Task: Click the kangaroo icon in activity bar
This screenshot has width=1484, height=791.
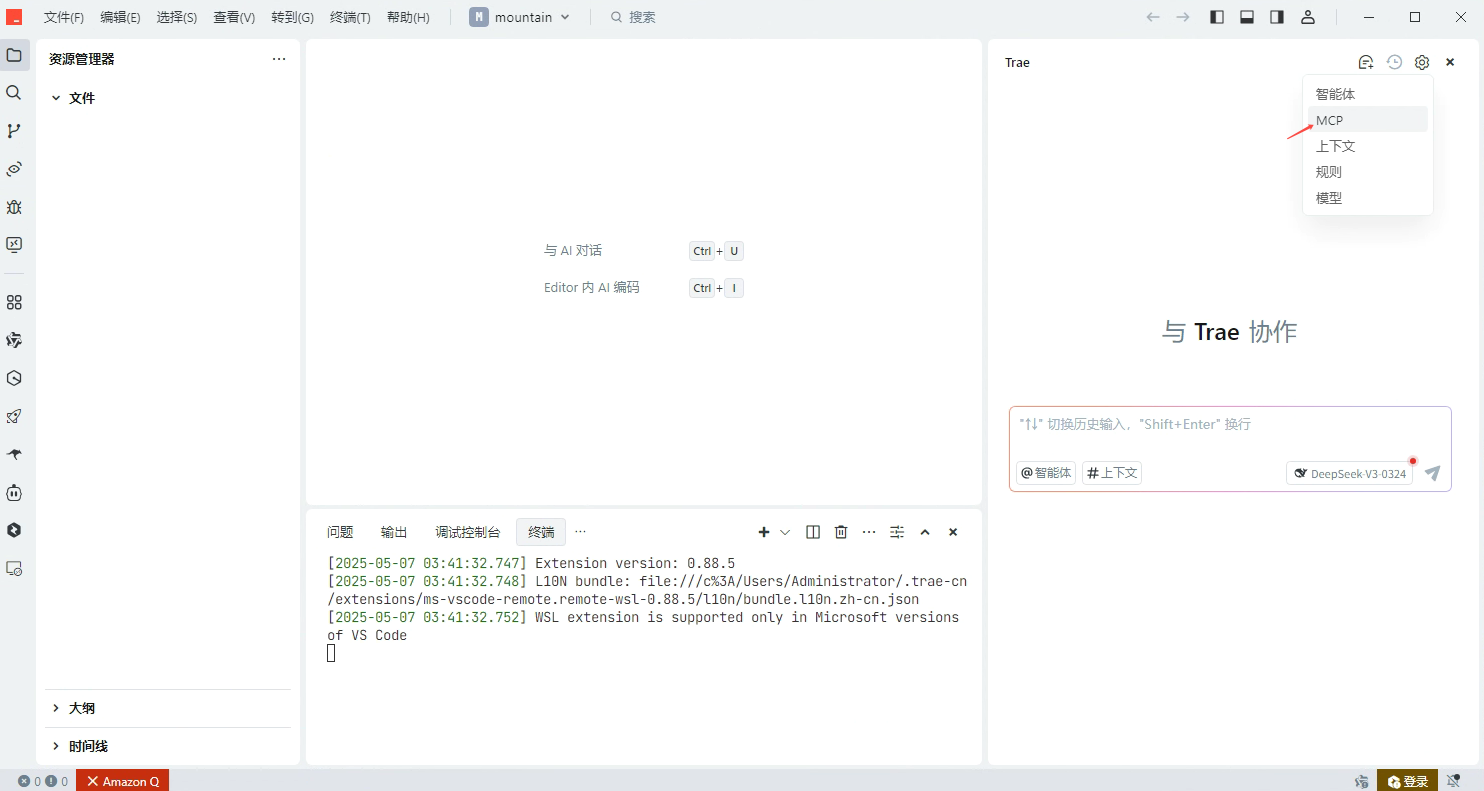Action: click(14, 454)
